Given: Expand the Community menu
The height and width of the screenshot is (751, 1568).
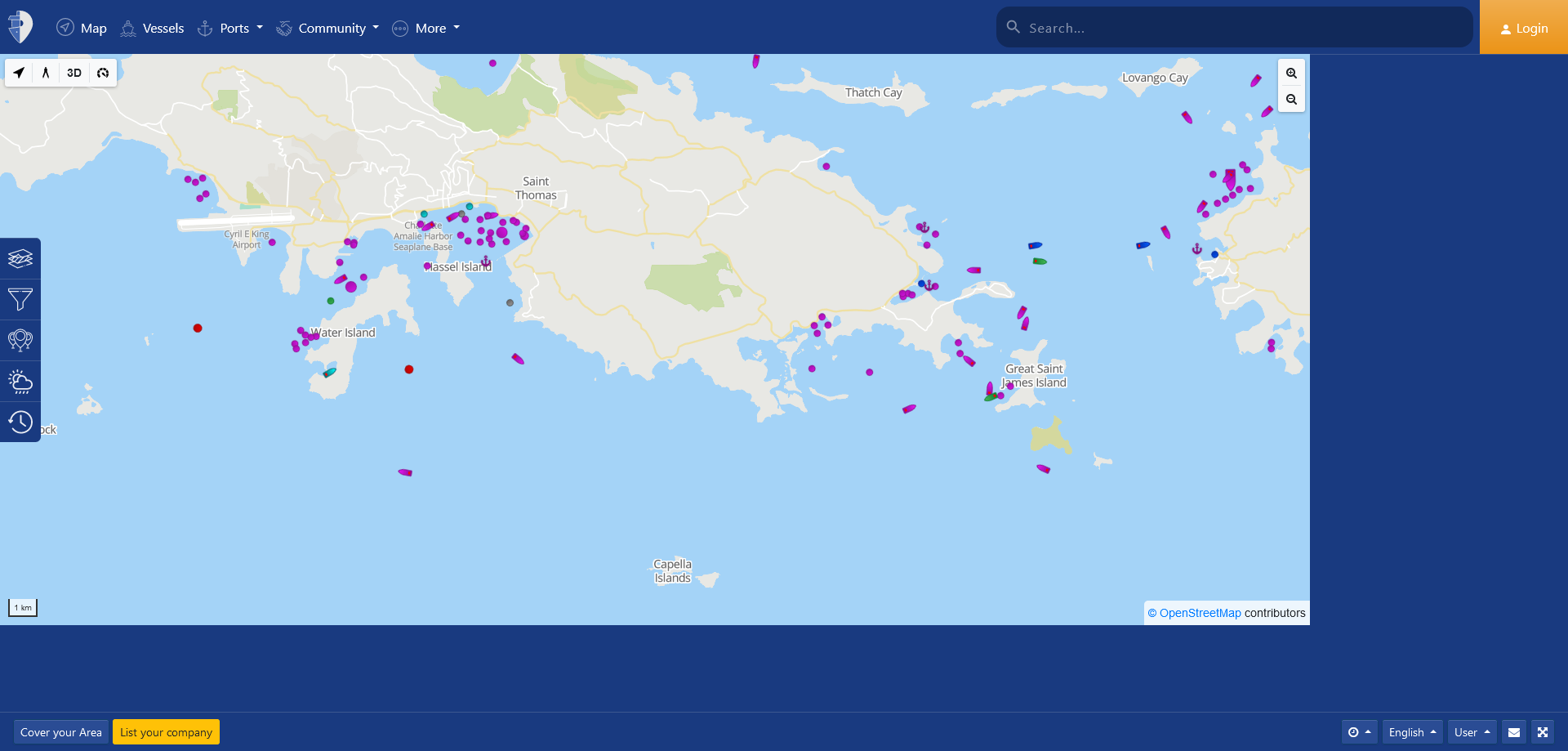Looking at the screenshot, I should 327,28.
